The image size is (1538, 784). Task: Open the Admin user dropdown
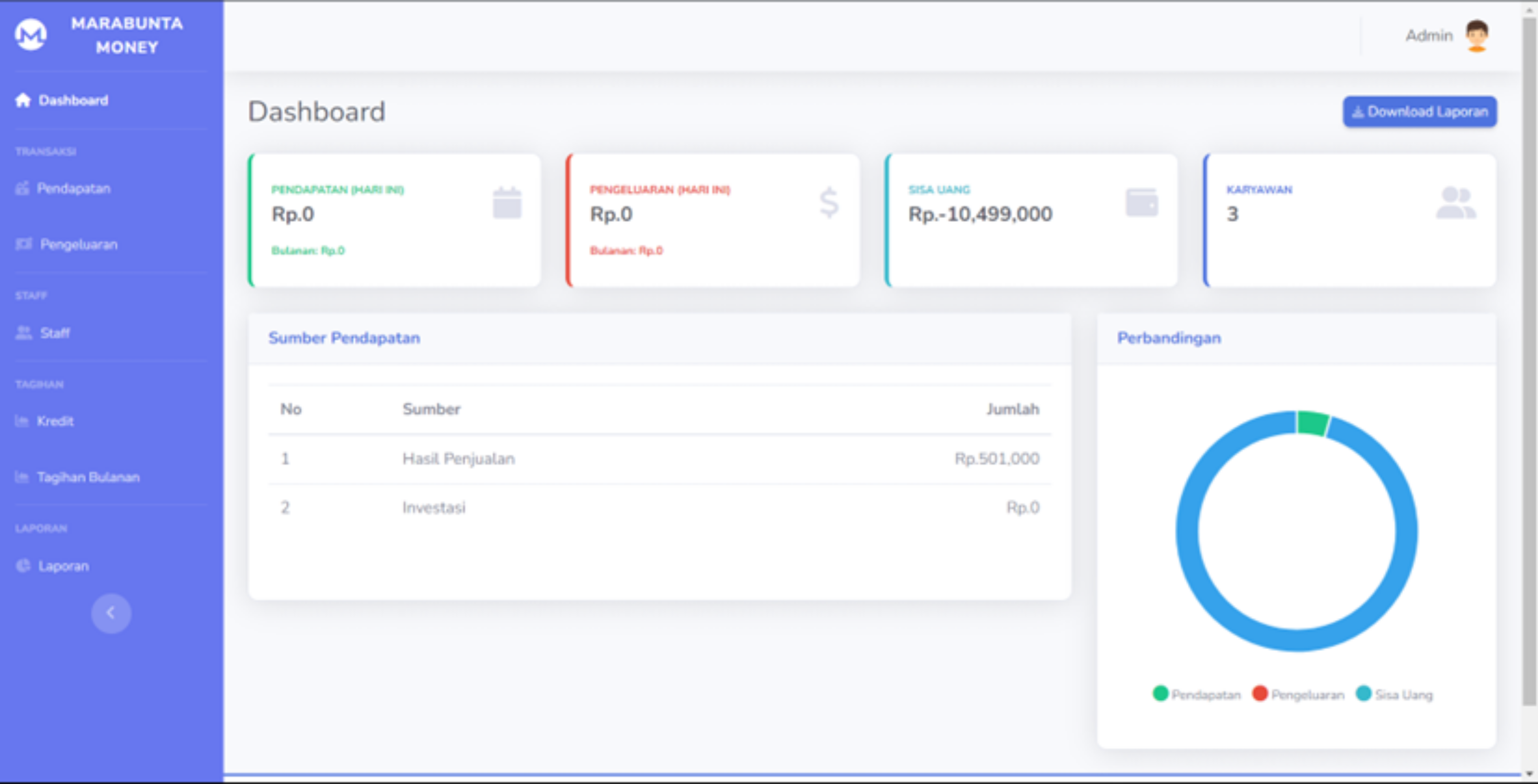1448,36
